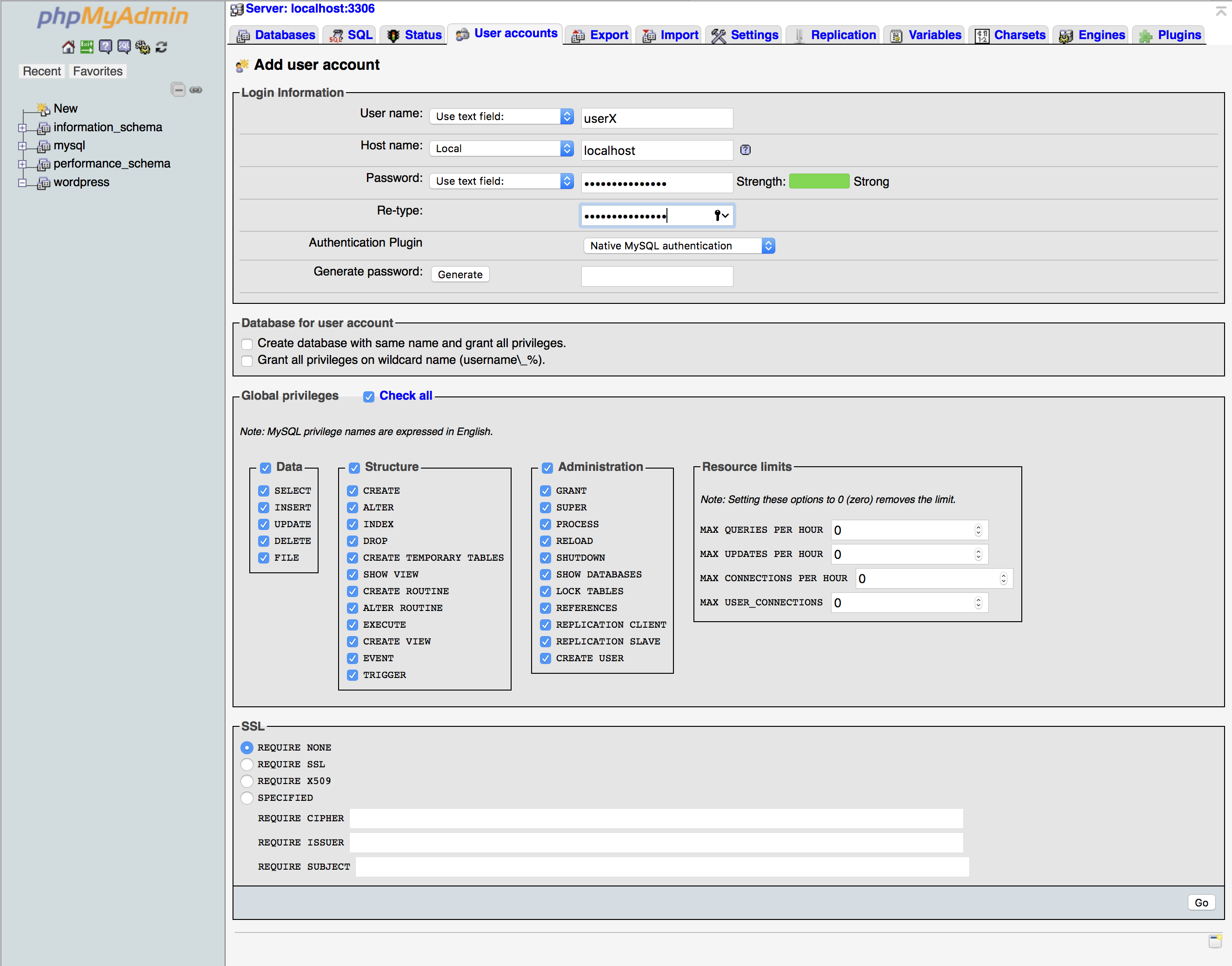The image size is (1232, 966).
Task: Uncheck the FILE privilege
Action: click(x=264, y=557)
